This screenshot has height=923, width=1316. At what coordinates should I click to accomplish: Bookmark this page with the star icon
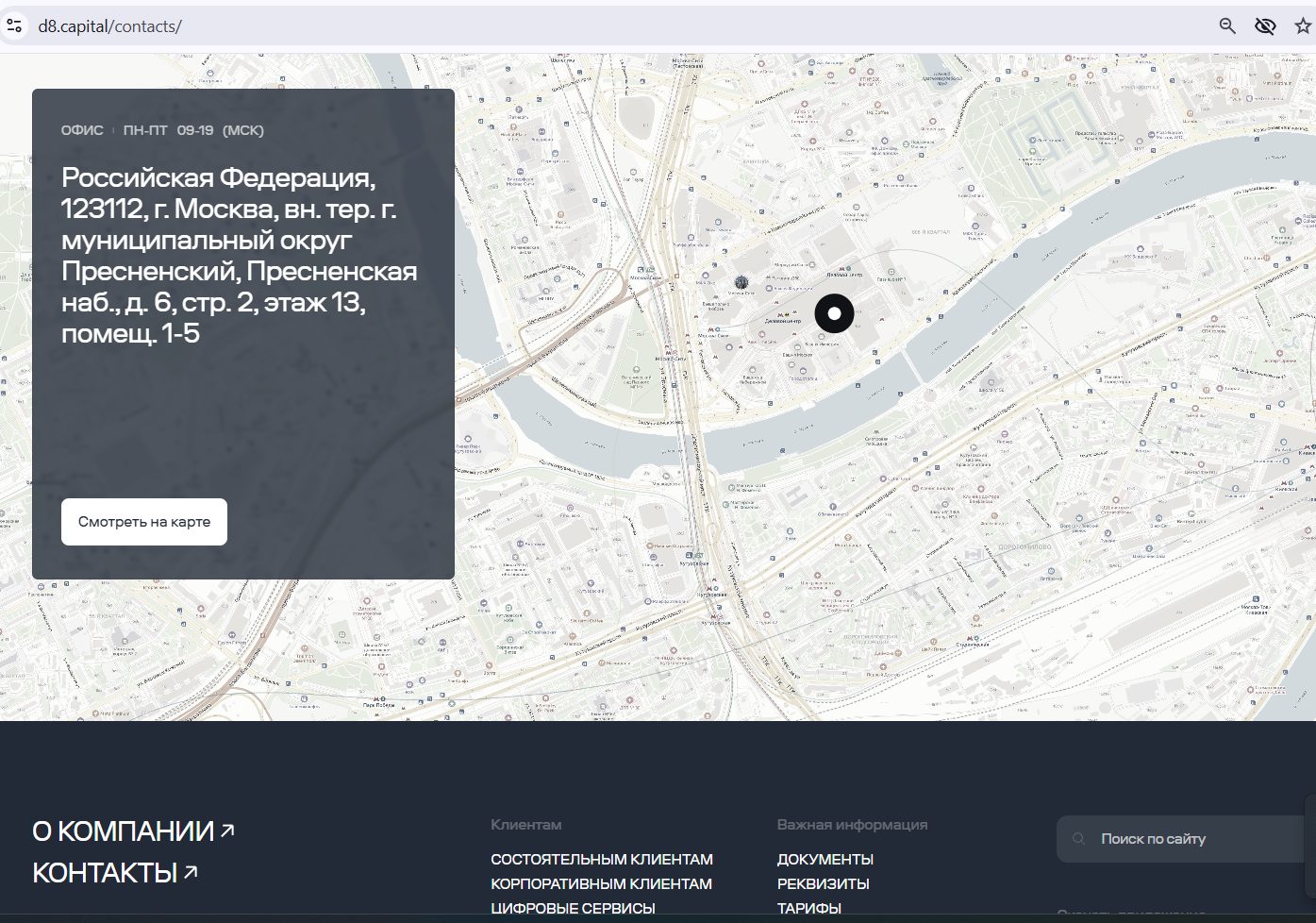(1303, 26)
